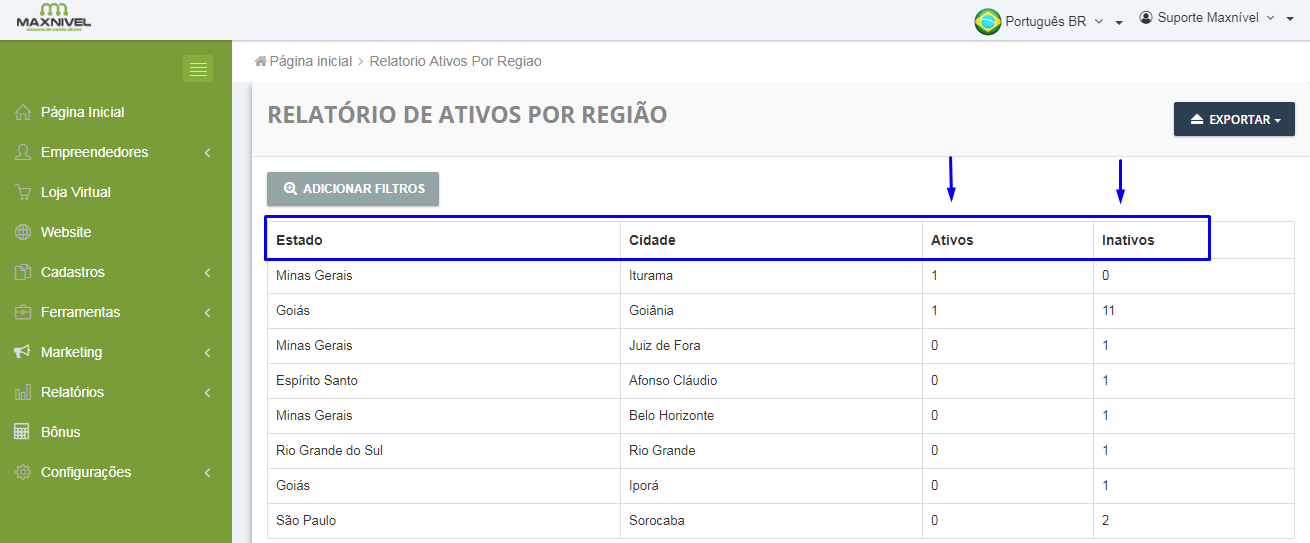The image size is (1310, 543).
Task: Click the Adicionar Filtros button
Action: [x=353, y=189]
